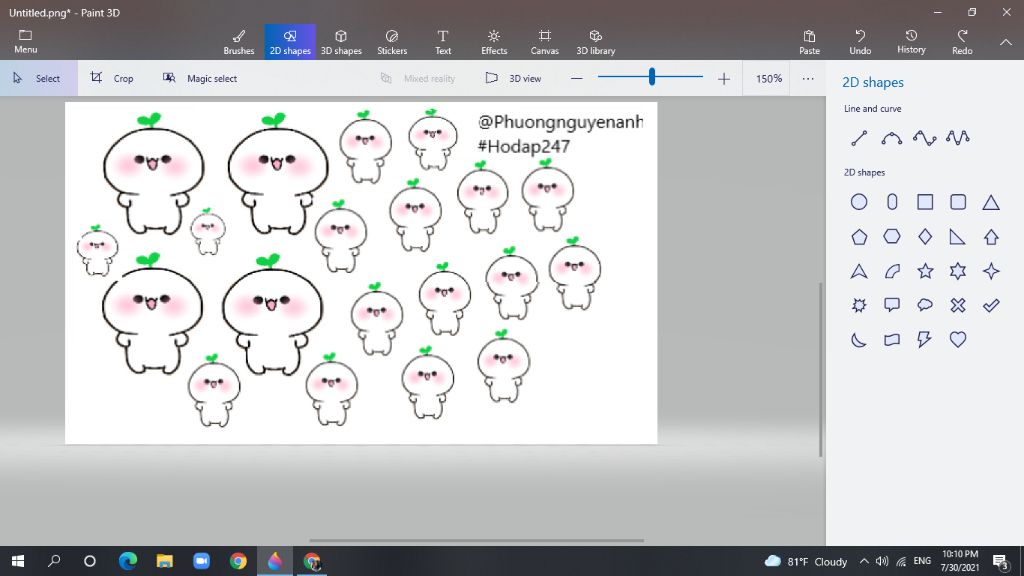Pick the Six-point star shape
This screenshot has width=1024, height=576.
point(958,271)
